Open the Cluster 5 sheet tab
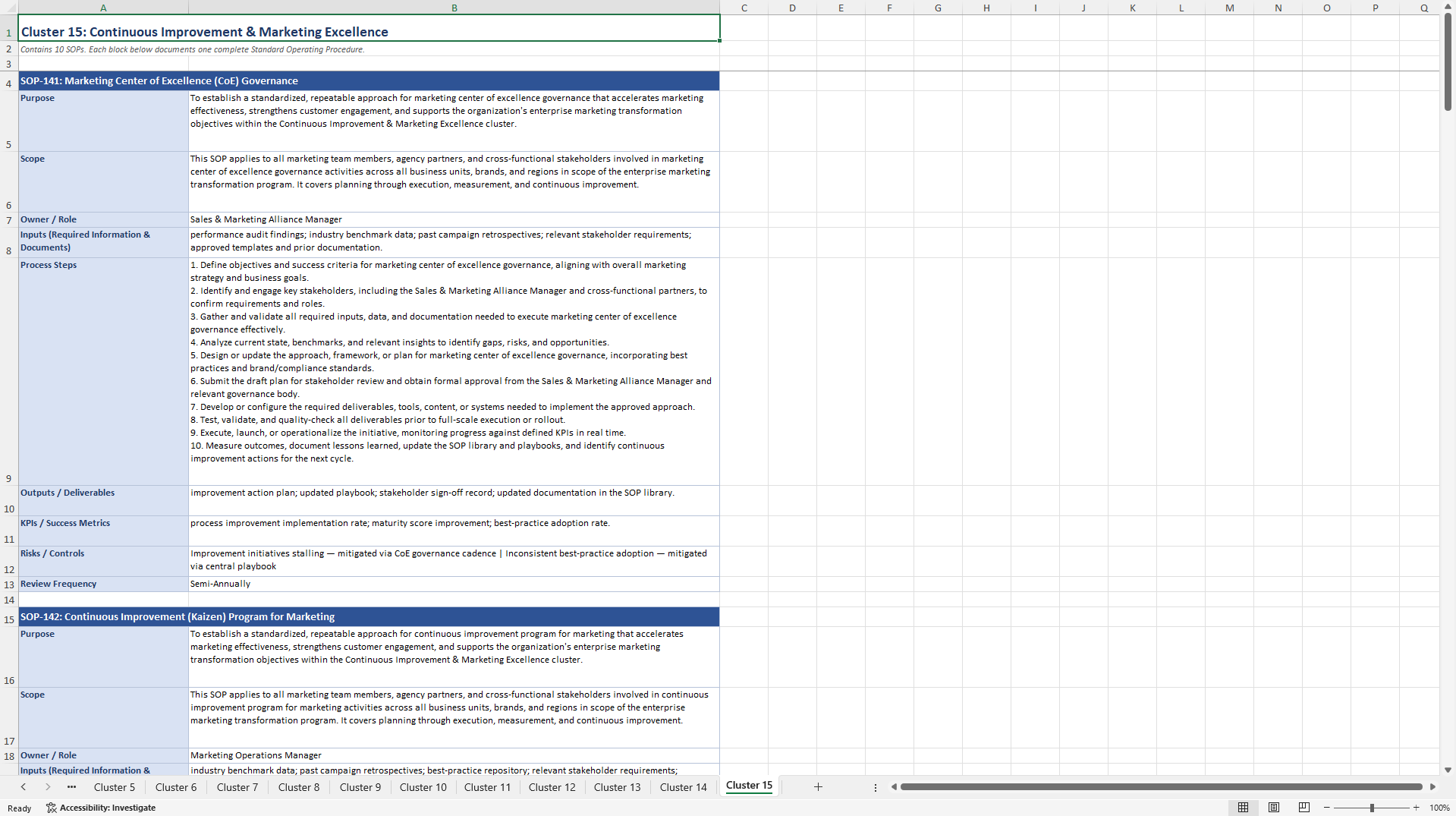Screen dimensions: 1456x816 tap(115, 787)
